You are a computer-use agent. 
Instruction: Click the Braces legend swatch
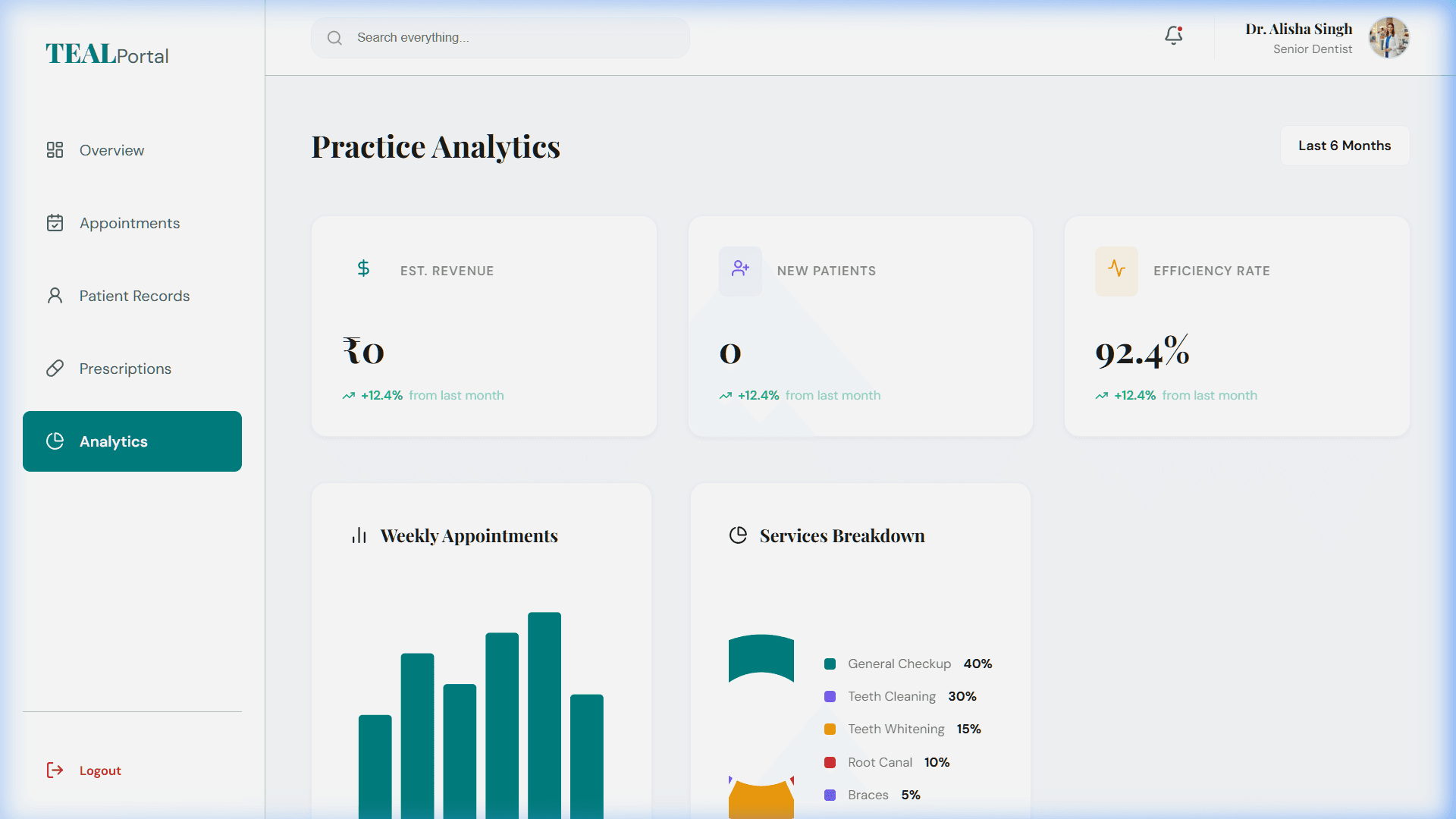[x=830, y=795]
